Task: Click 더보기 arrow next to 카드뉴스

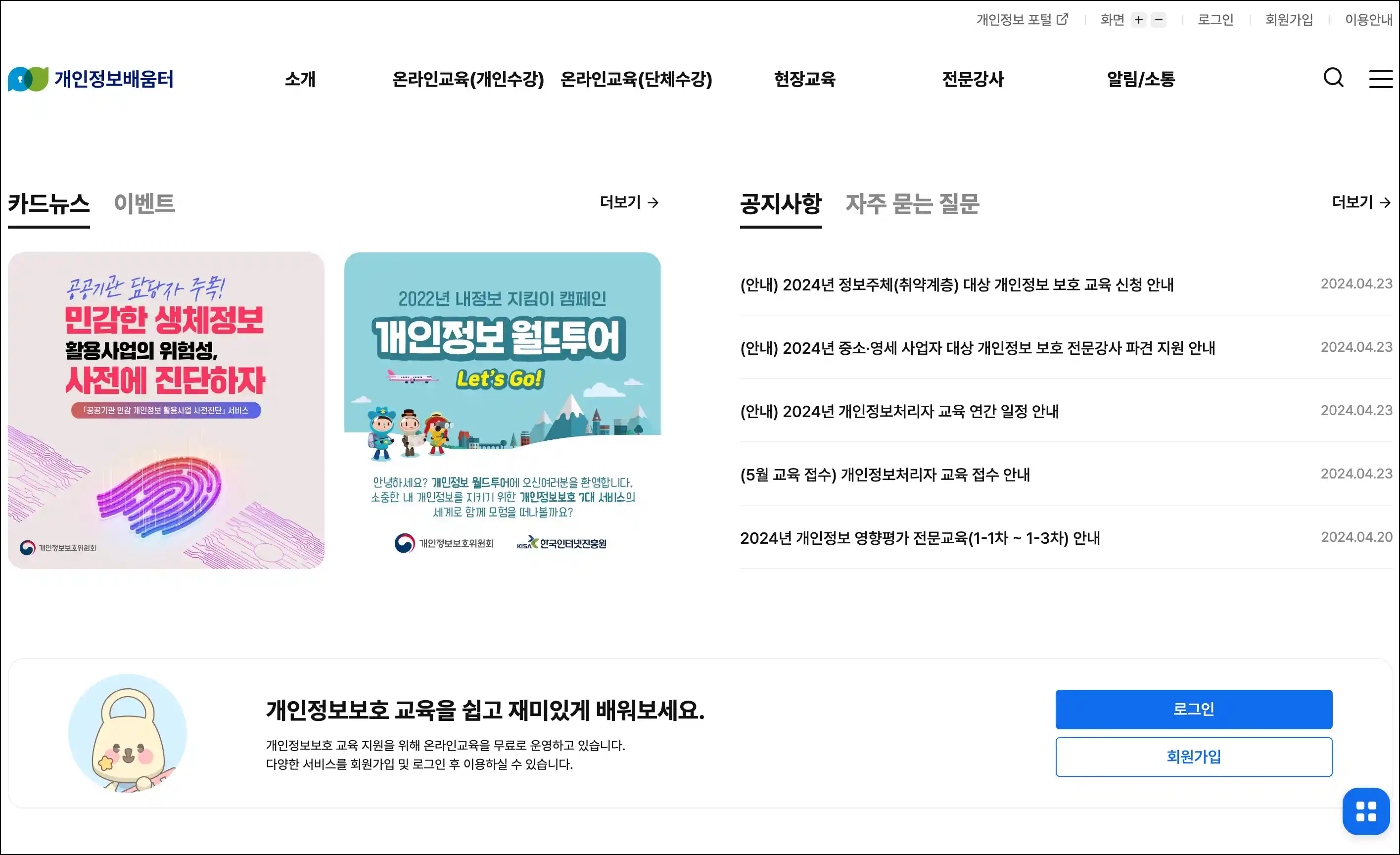Action: (x=629, y=202)
